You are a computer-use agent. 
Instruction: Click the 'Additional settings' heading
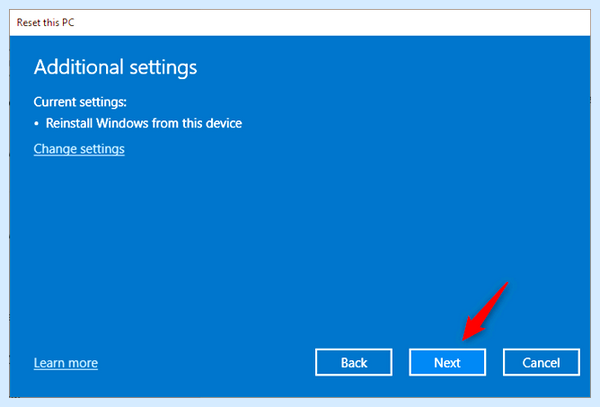coord(116,67)
